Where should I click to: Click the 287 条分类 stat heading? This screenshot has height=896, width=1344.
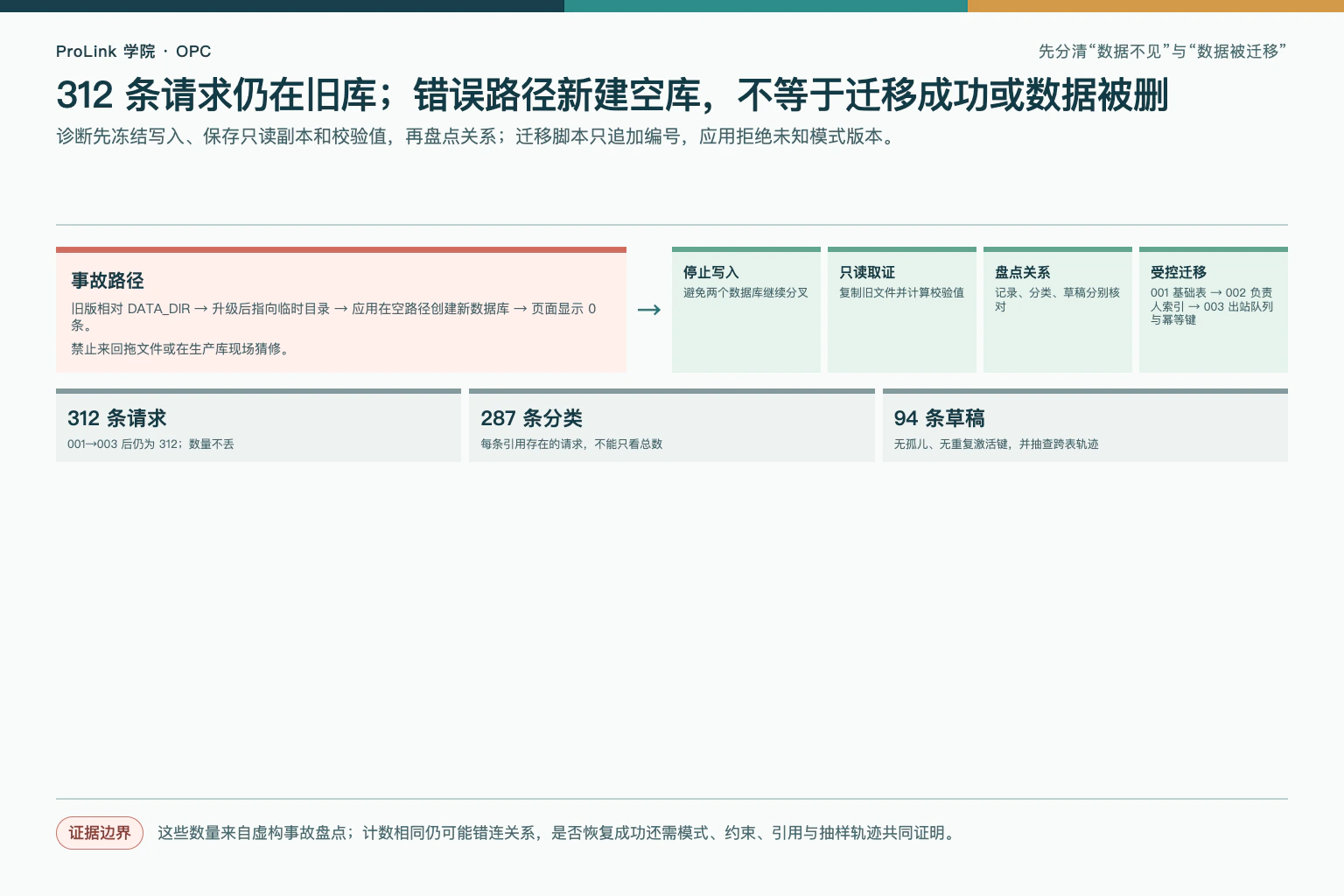[531, 418]
